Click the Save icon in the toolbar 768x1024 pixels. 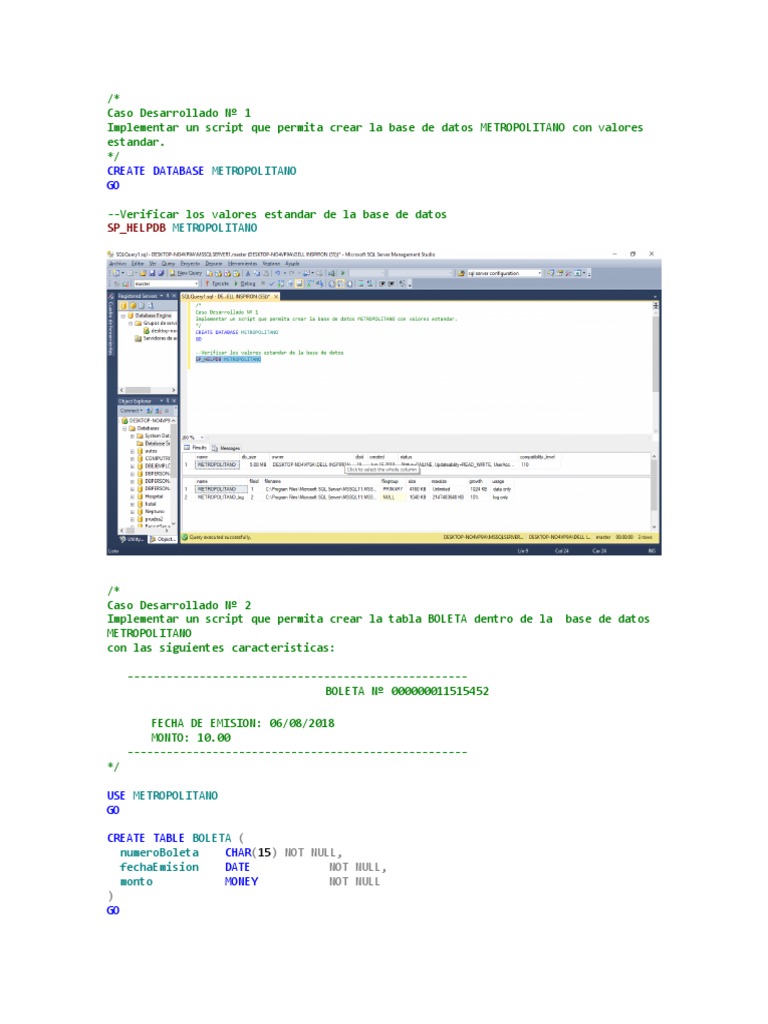[152, 274]
